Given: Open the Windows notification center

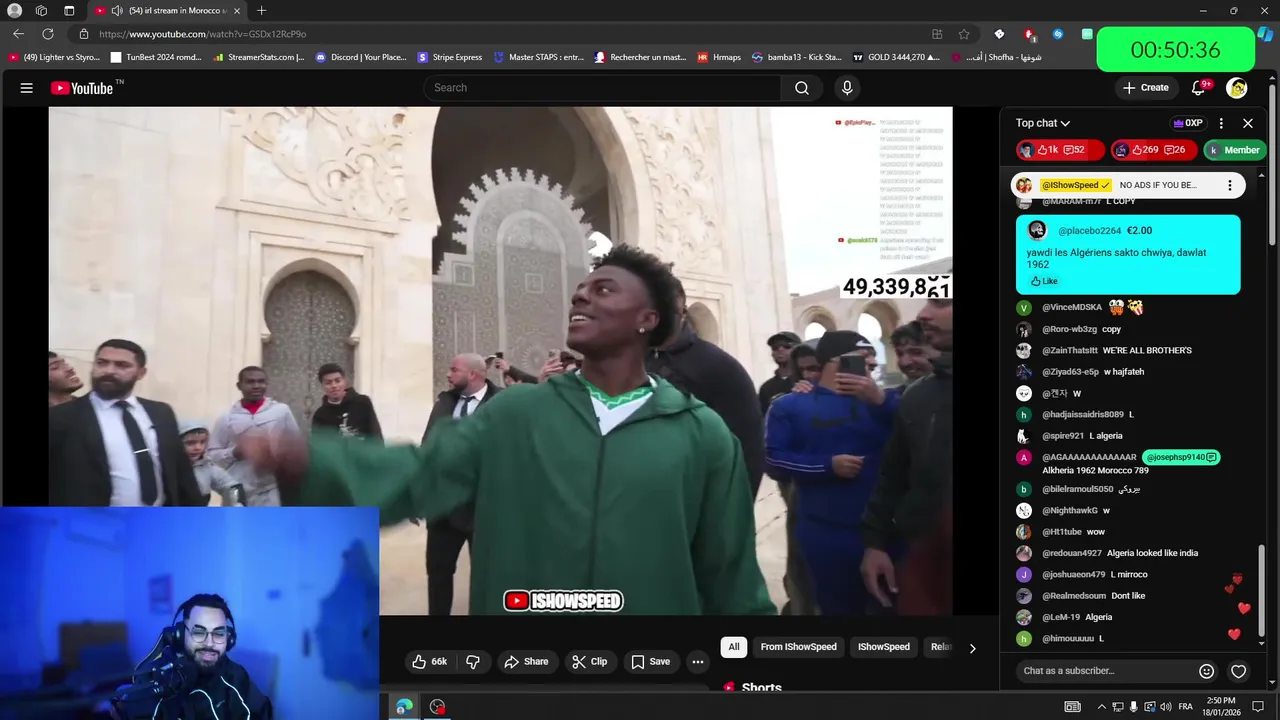Looking at the screenshot, I should tap(1258, 707).
